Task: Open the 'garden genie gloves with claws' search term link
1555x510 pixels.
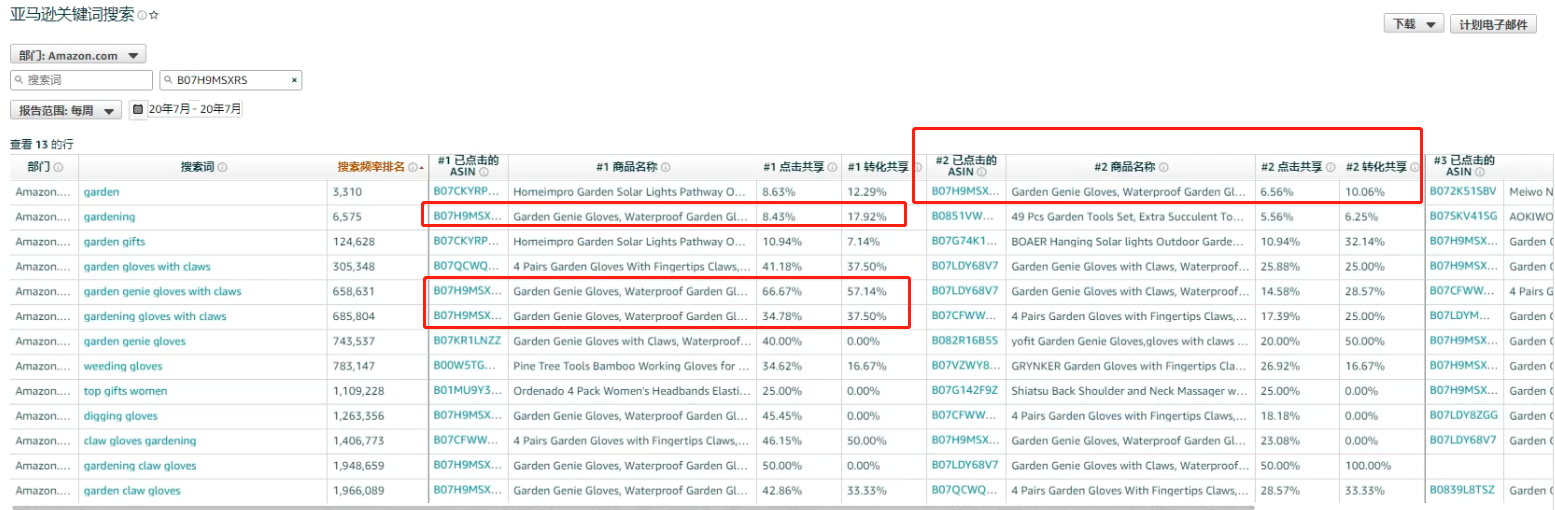Action: [x=162, y=291]
